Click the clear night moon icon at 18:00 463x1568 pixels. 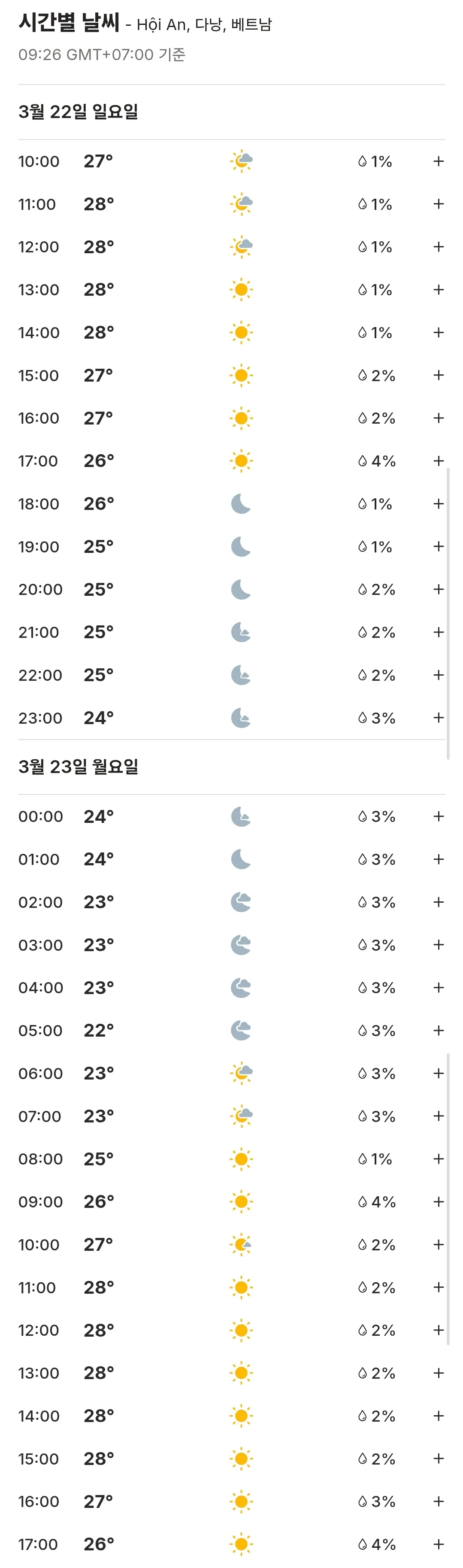242,504
